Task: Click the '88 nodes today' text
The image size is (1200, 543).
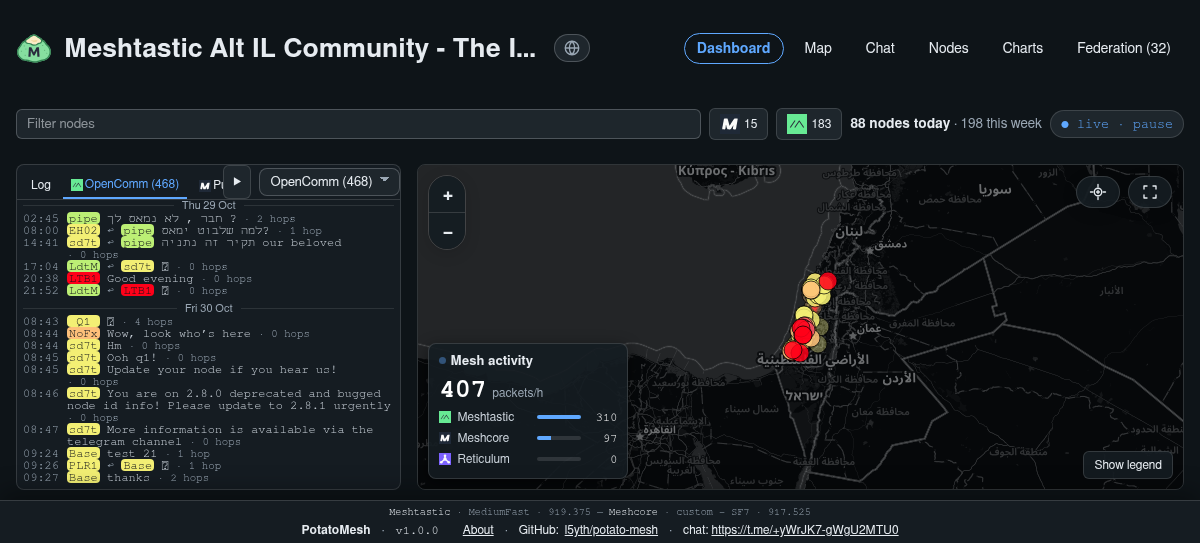Action: (x=900, y=124)
